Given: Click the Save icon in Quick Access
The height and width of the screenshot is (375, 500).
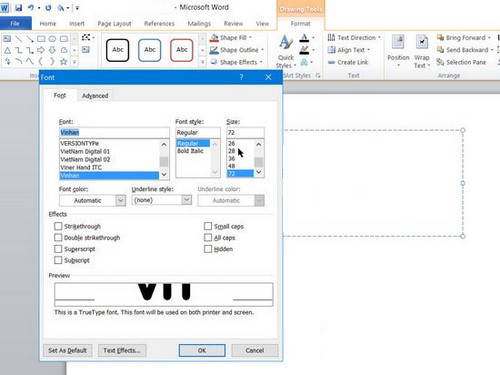Looking at the screenshot, I should pyautogui.click(x=19, y=7).
